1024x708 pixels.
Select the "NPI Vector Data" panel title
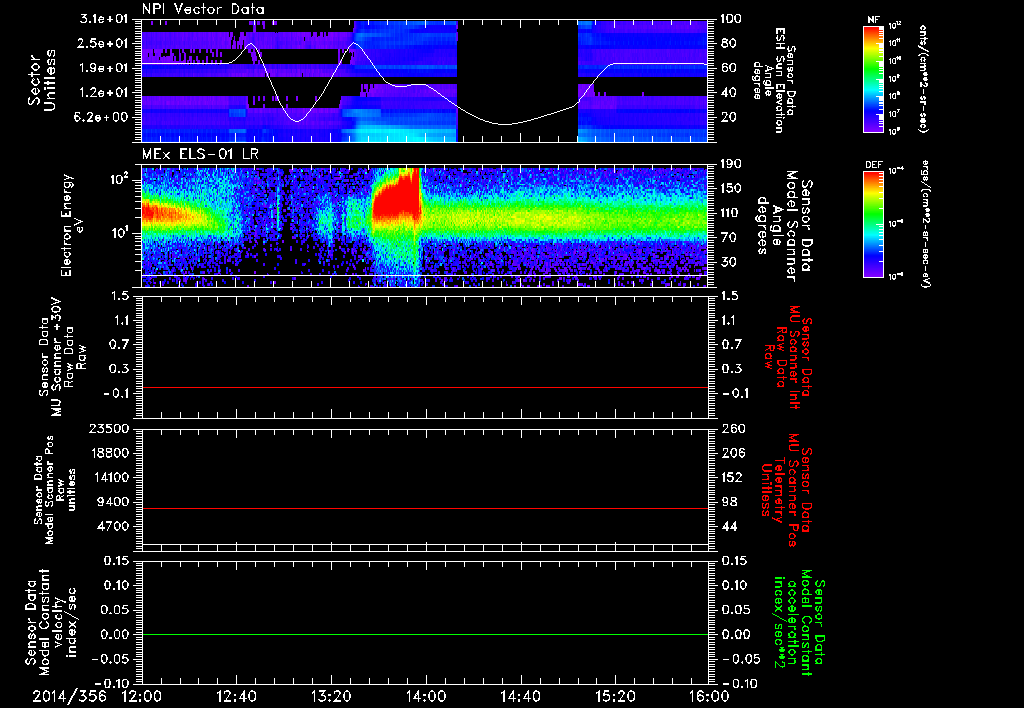(x=203, y=9)
